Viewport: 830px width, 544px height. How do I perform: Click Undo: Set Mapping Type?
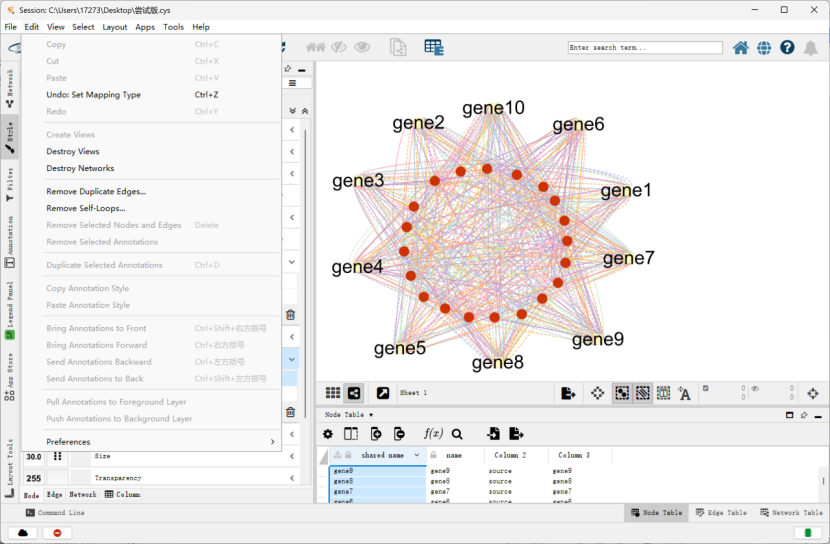pos(94,95)
